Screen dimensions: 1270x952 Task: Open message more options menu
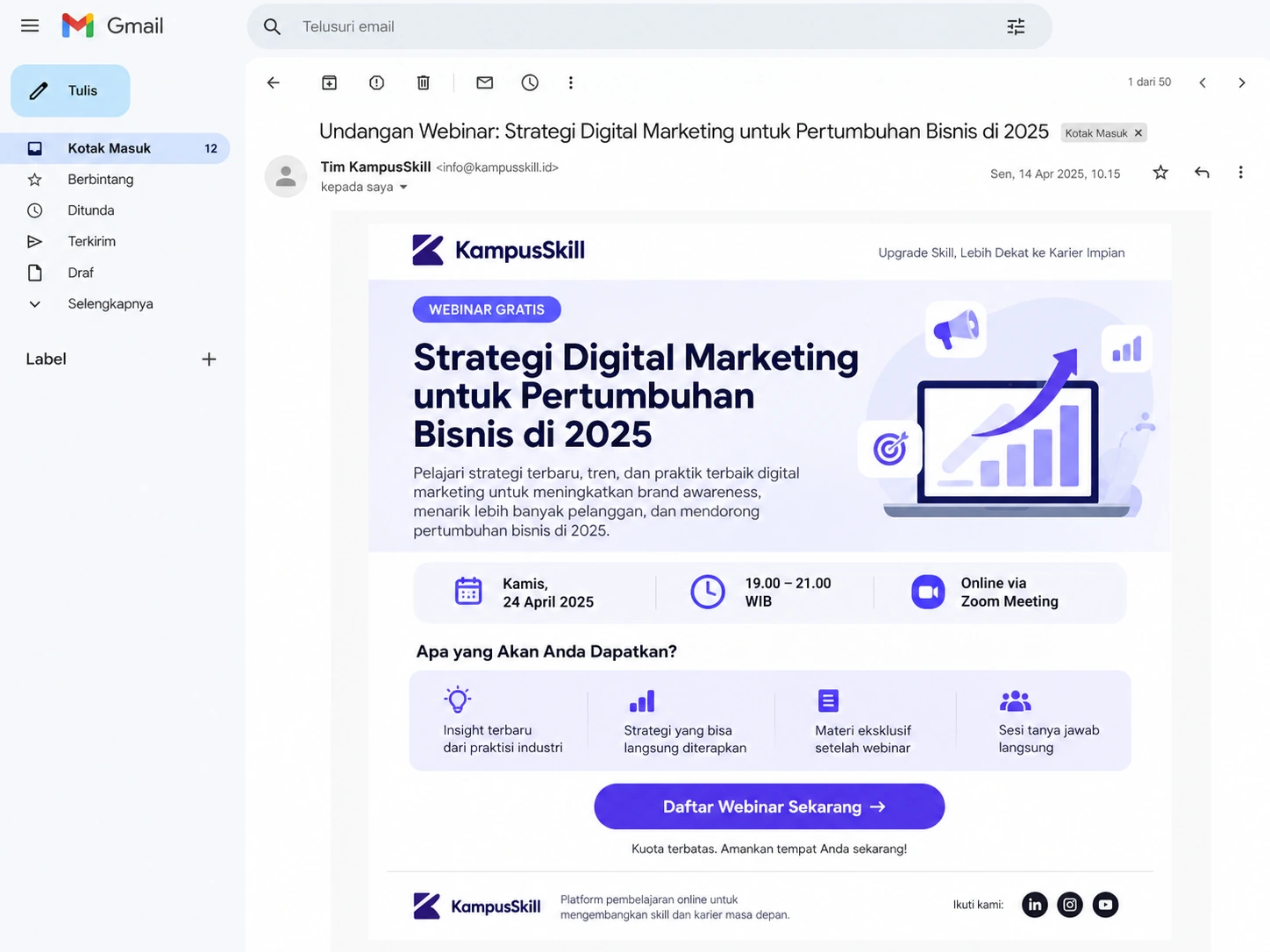point(1240,173)
